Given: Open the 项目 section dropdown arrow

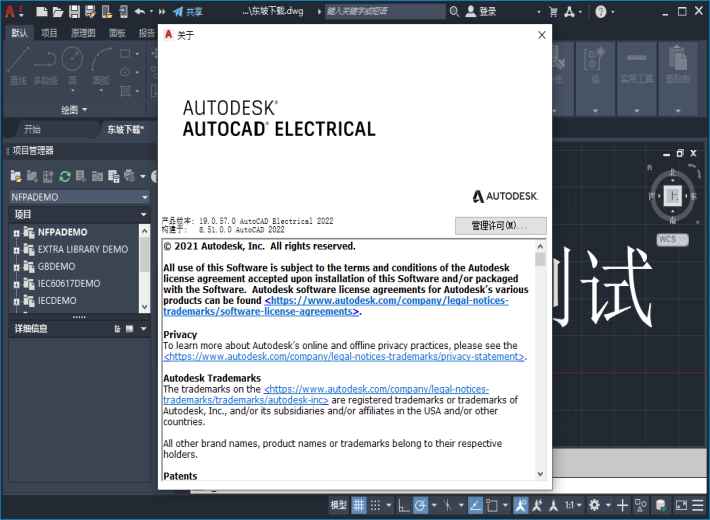Looking at the screenshot, I should (144, 214).
